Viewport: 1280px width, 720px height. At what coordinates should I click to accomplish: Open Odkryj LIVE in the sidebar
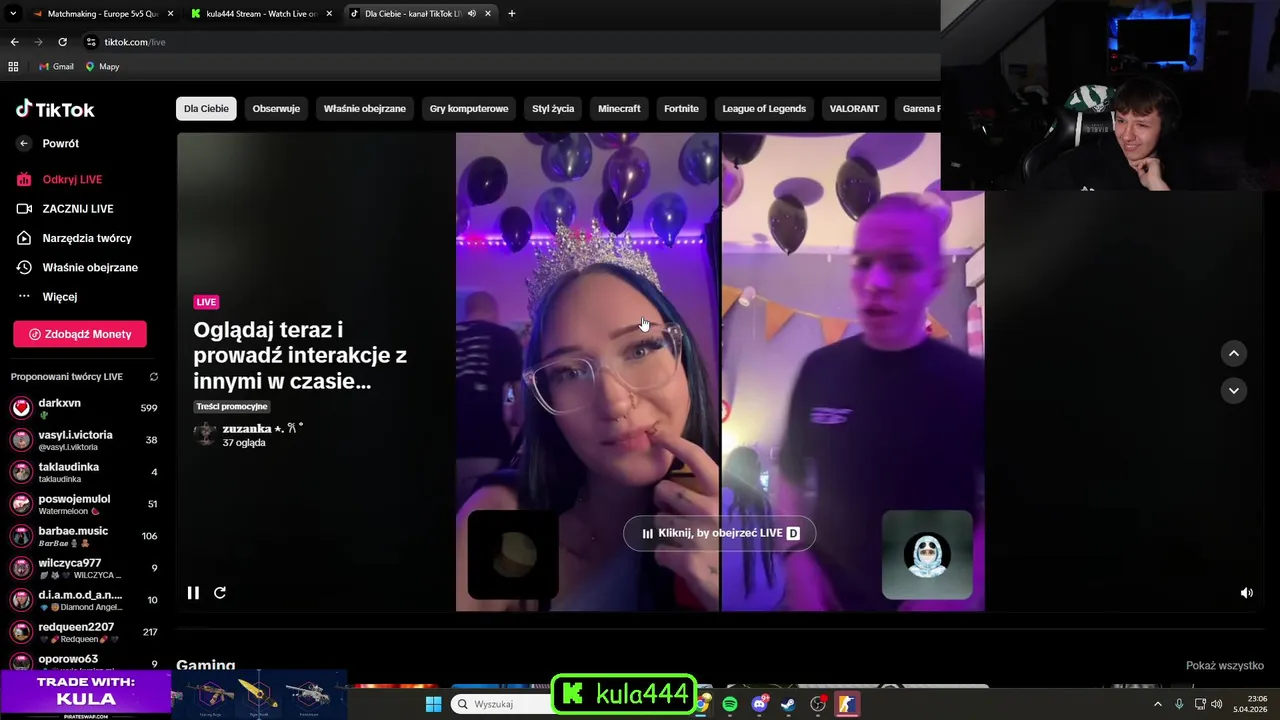[72, 179]
